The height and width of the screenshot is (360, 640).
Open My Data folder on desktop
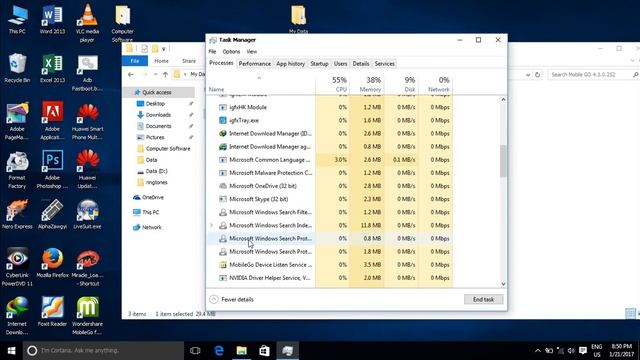click(x=298, y=19)
